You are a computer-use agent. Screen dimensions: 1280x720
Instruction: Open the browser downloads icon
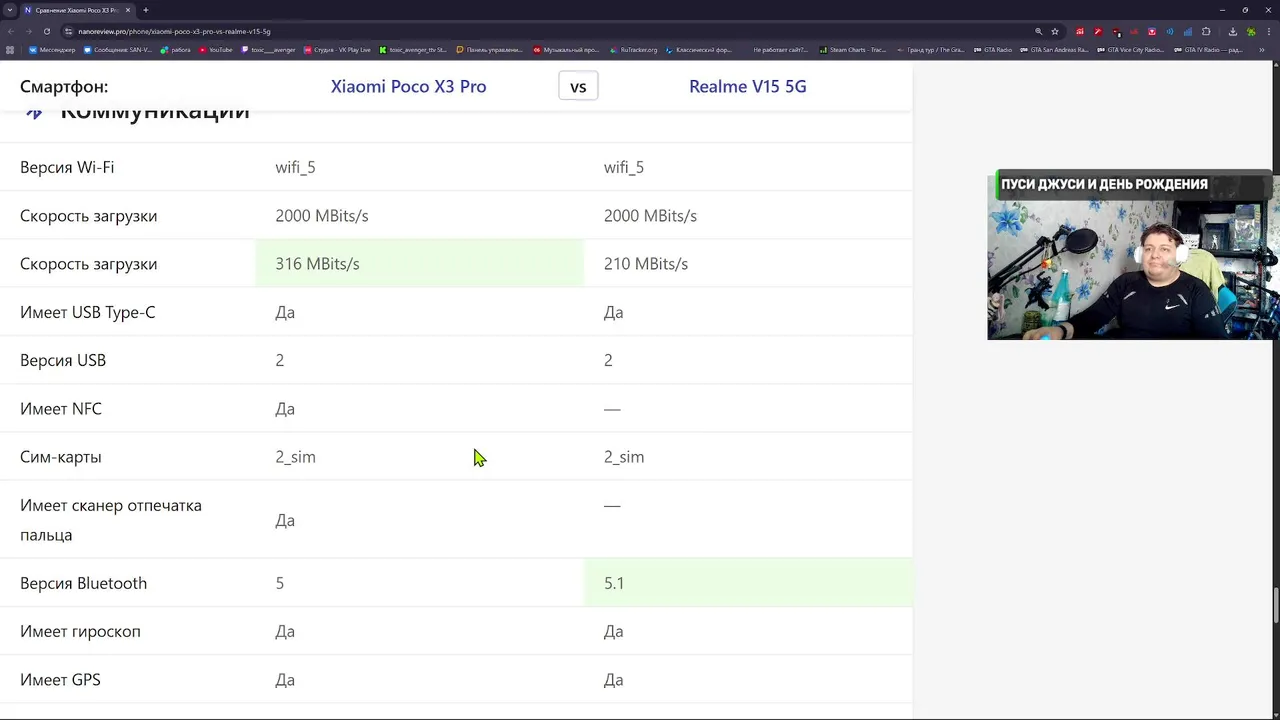[1232, 31]
